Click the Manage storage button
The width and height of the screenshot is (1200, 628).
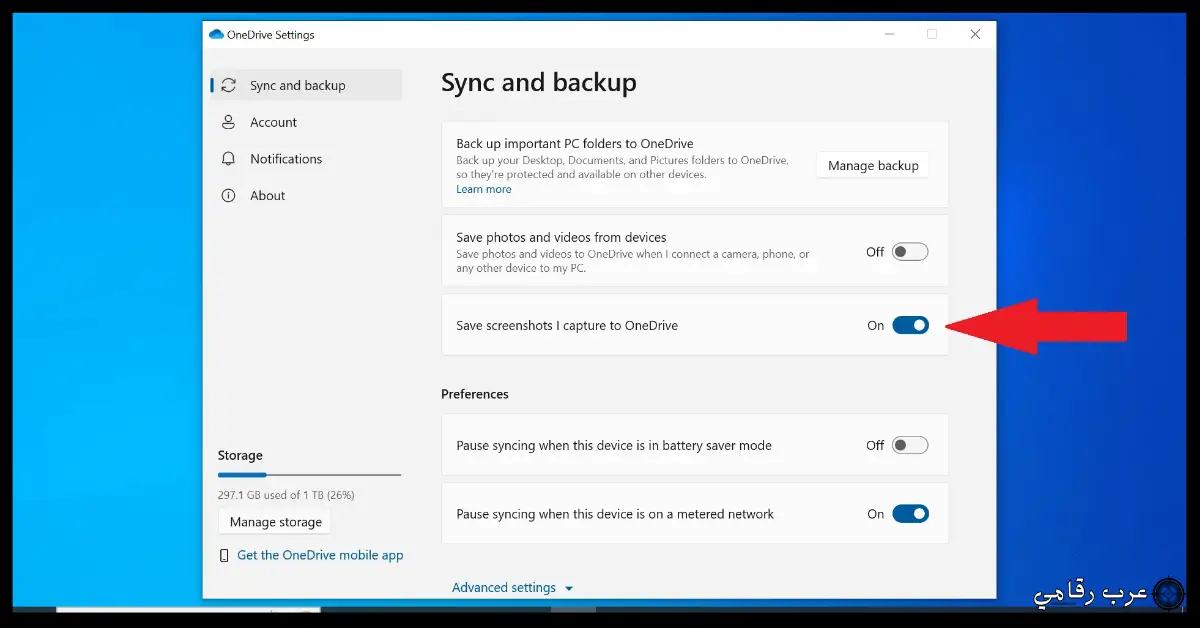click(x=275, y=522)
